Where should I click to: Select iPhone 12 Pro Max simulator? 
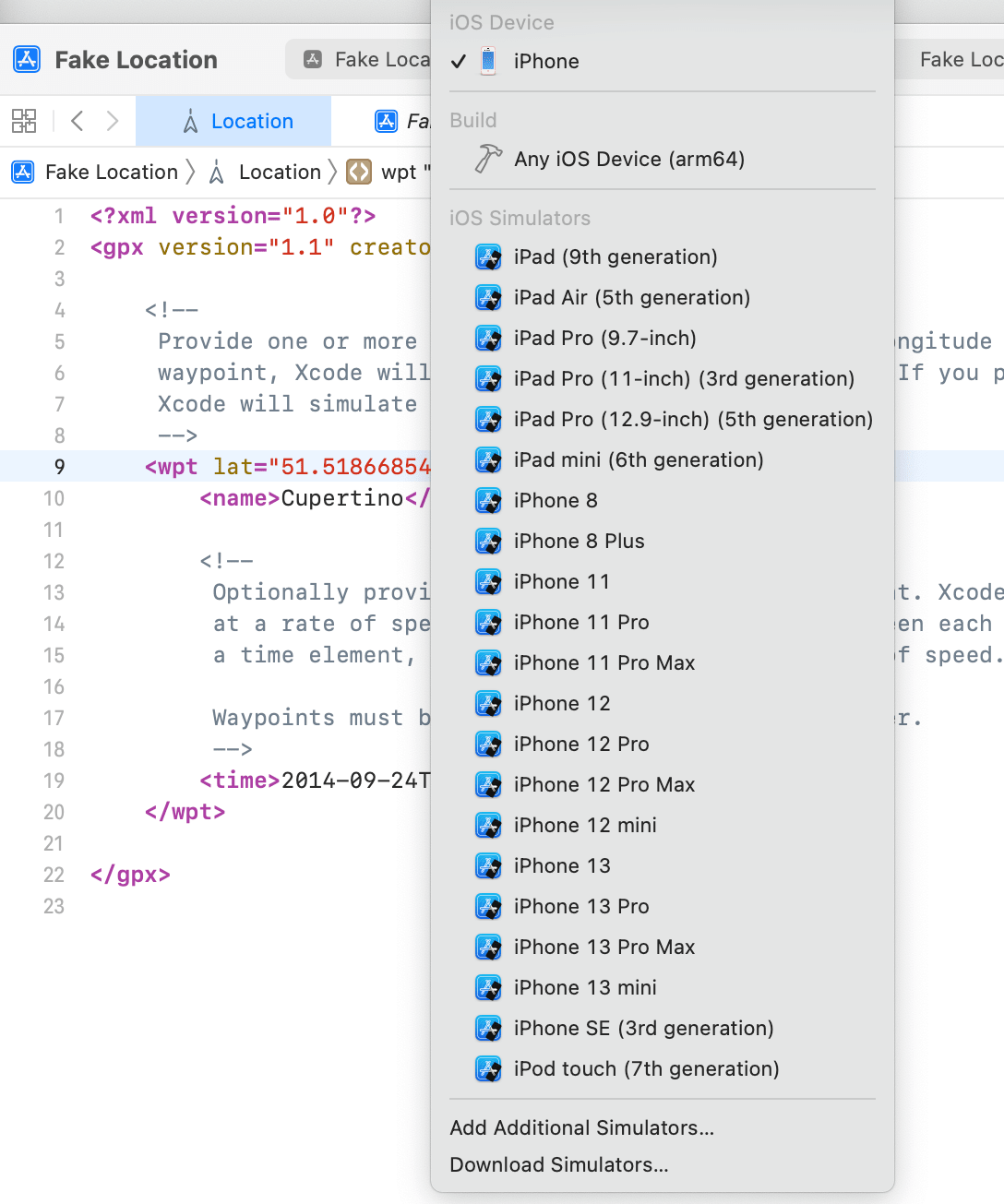[663, 784]
